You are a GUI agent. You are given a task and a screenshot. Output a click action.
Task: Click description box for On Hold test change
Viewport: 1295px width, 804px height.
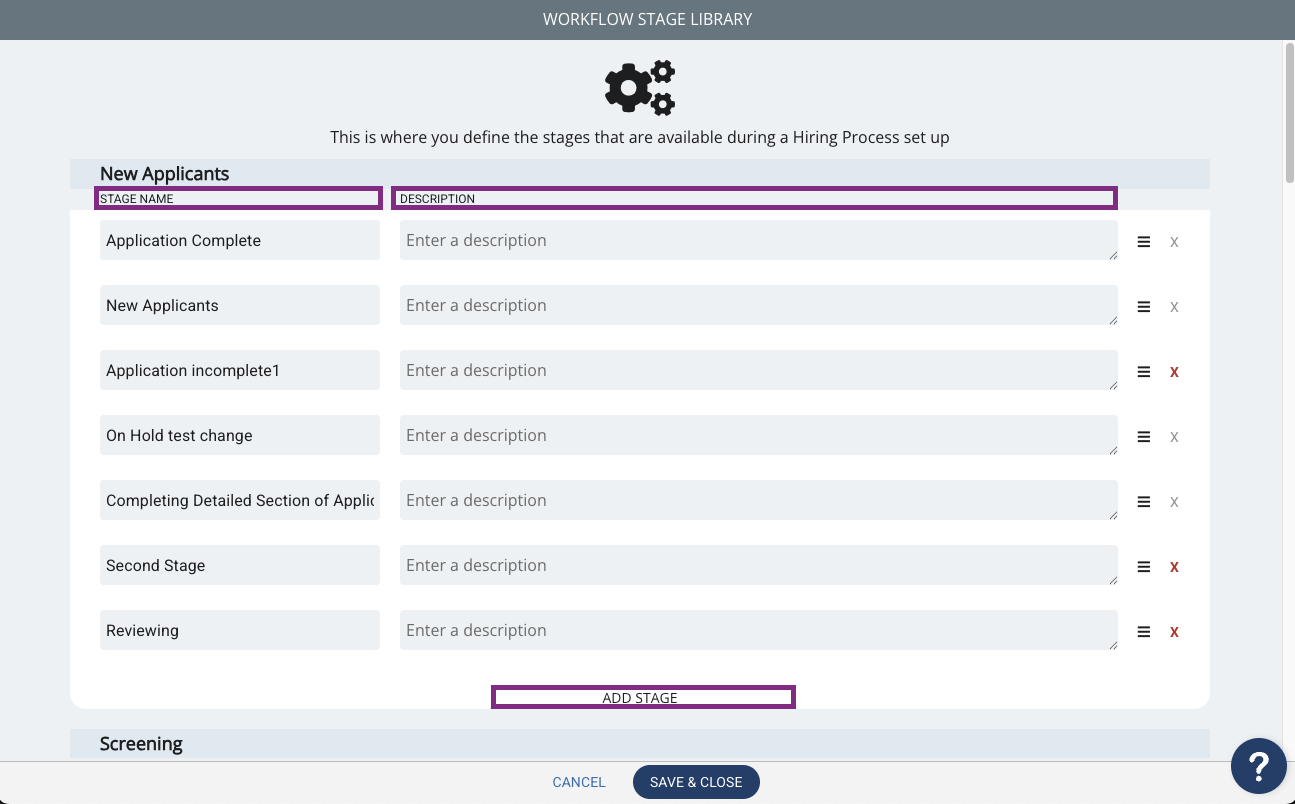pyautogui.click(x=759, y=435)
